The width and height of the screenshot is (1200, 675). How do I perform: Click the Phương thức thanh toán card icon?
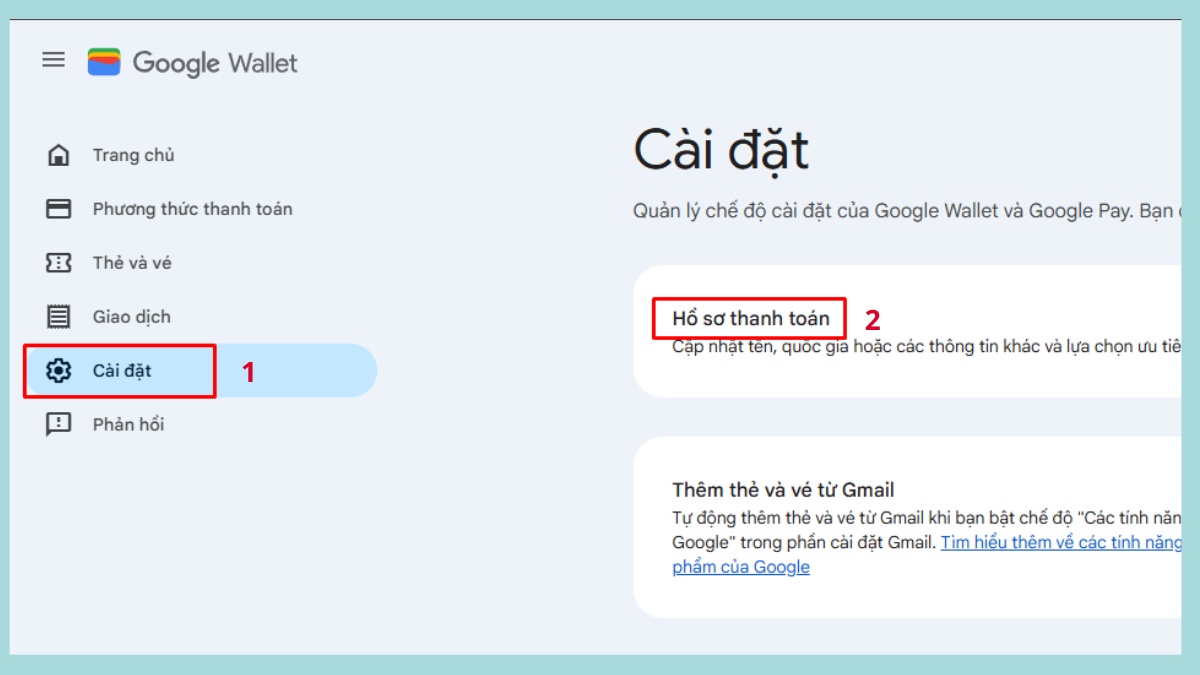point(59,209)
